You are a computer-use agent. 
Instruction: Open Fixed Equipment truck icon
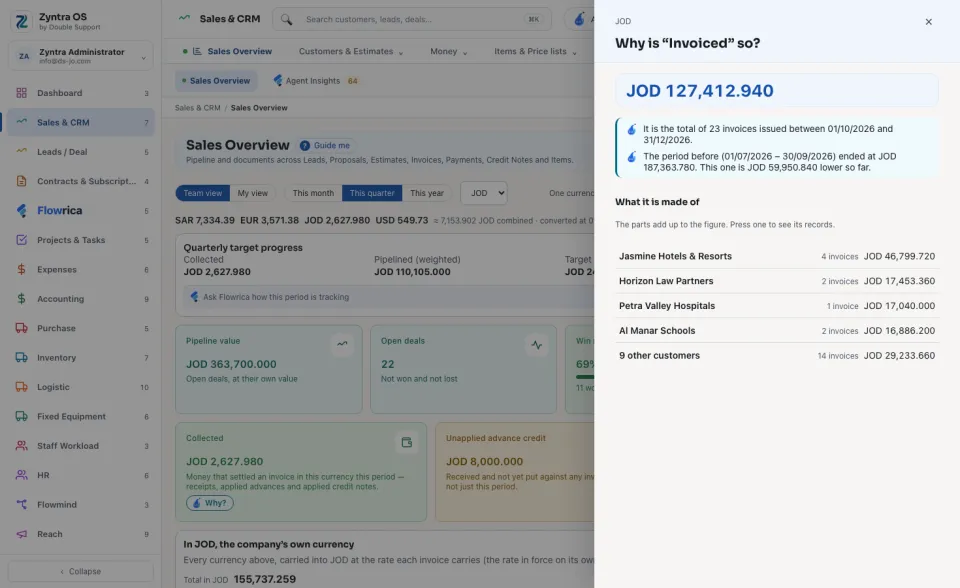click(x=21, y=416)
